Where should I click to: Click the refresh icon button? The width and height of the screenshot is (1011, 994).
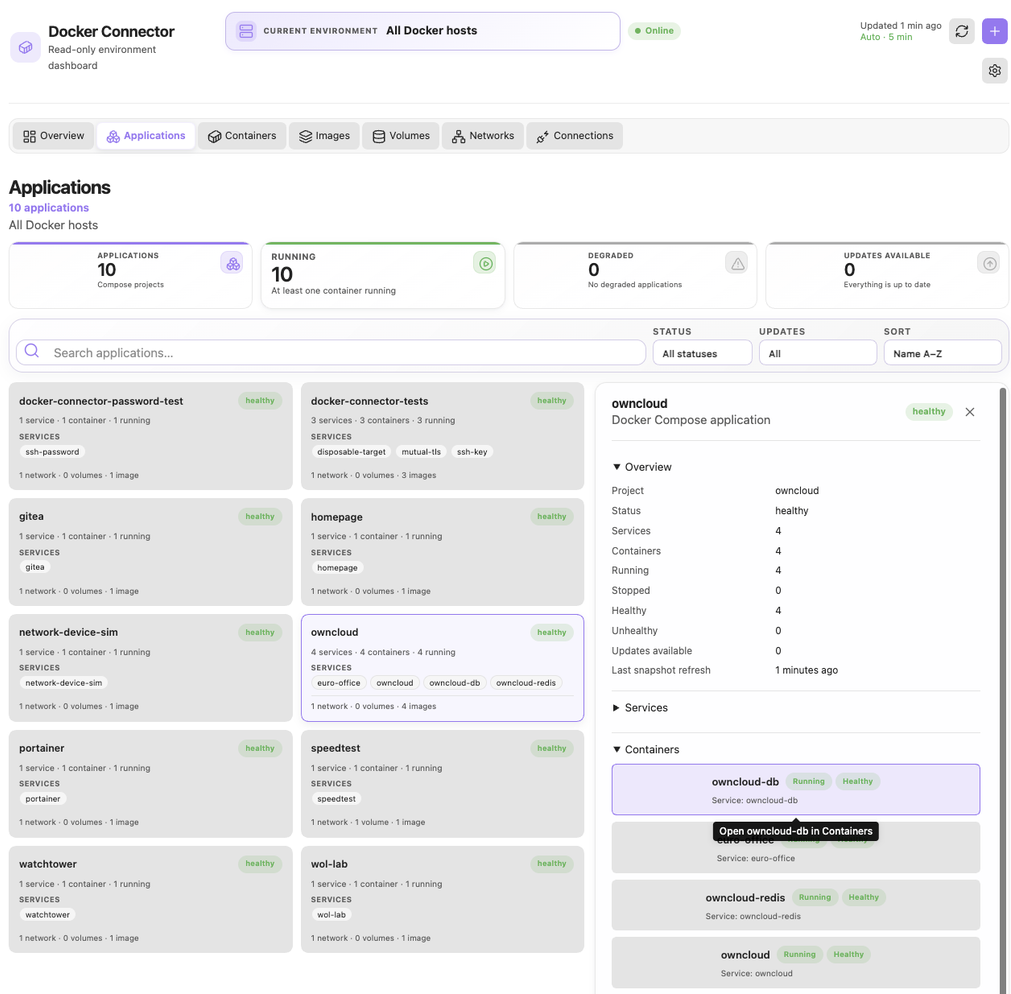pos(961,31)
